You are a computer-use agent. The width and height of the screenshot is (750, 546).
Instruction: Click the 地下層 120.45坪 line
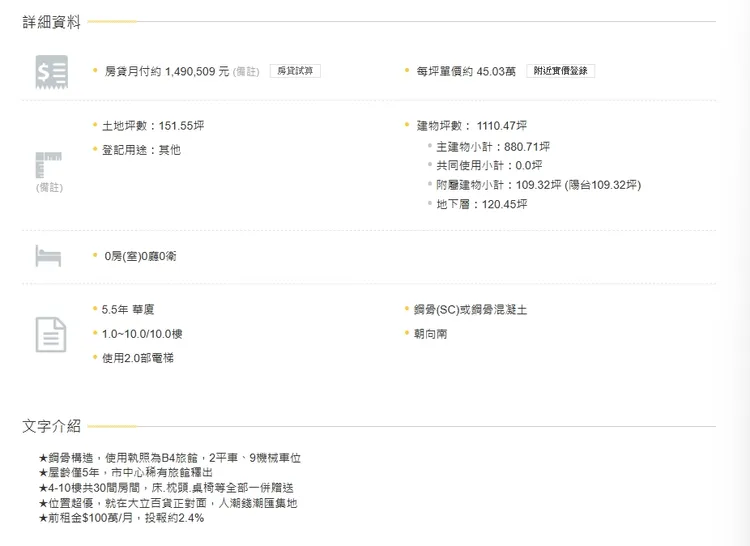(x=482, y=204)
